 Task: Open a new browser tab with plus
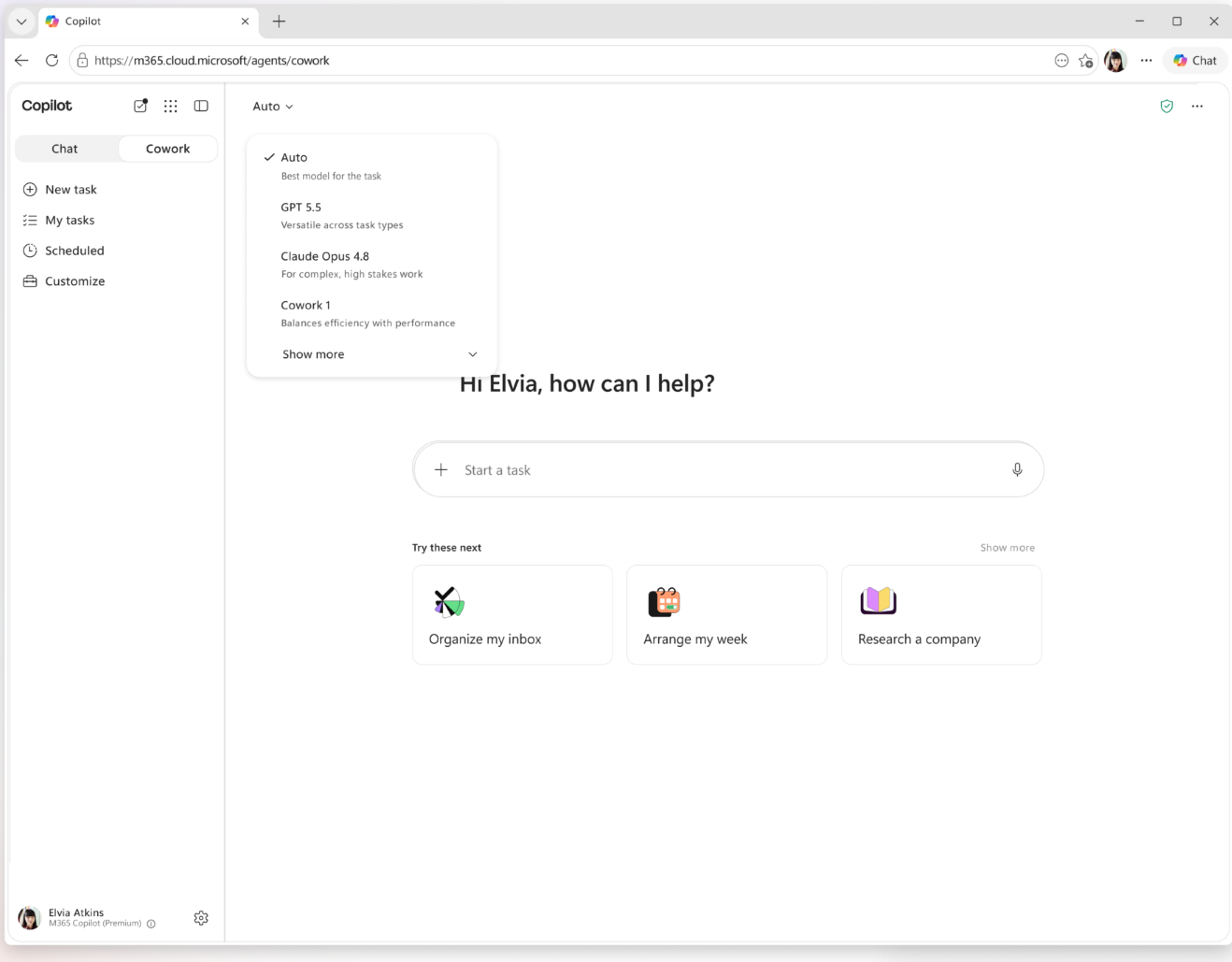279,21
